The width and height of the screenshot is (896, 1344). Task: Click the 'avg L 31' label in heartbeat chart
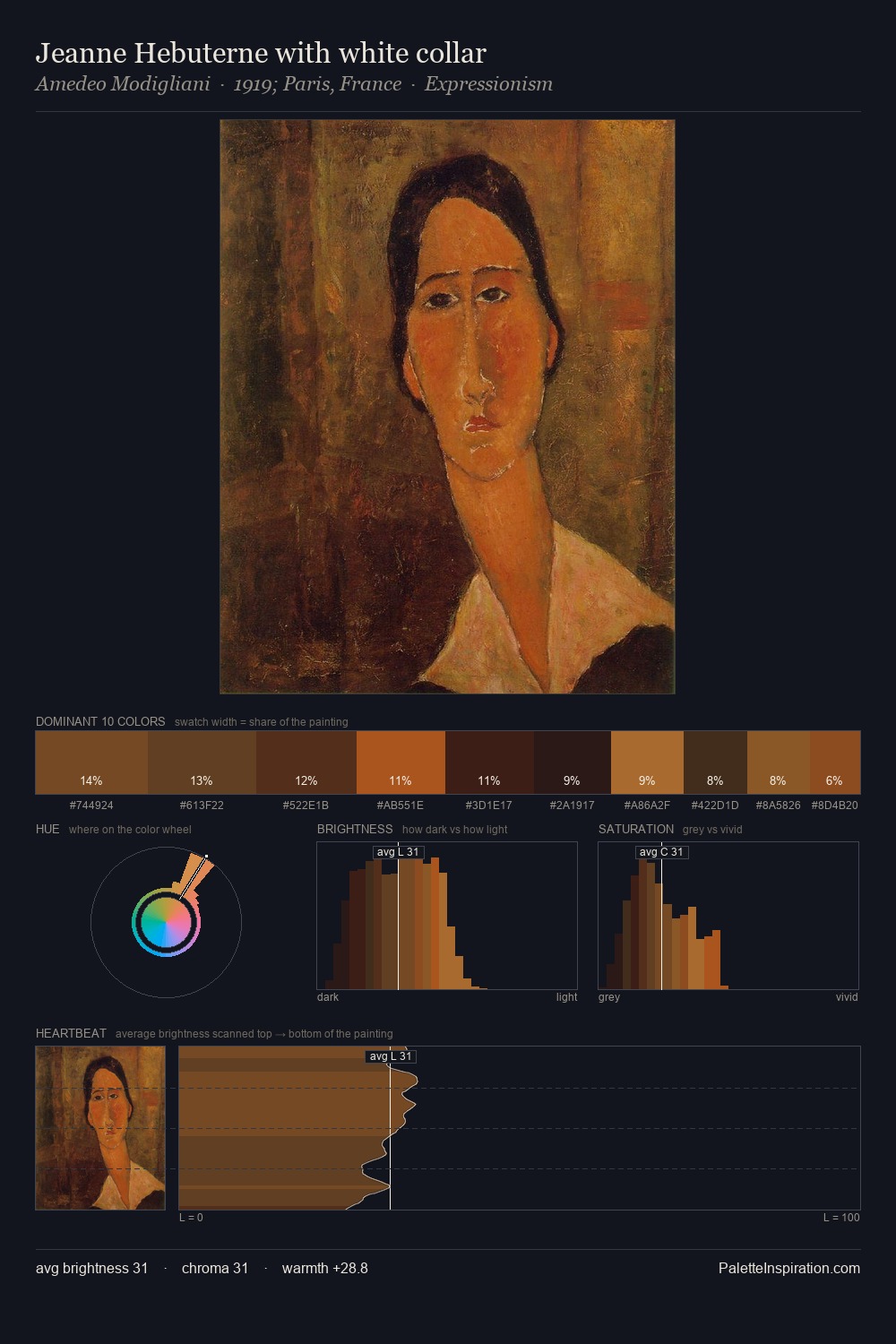[x=391, y=1056]
